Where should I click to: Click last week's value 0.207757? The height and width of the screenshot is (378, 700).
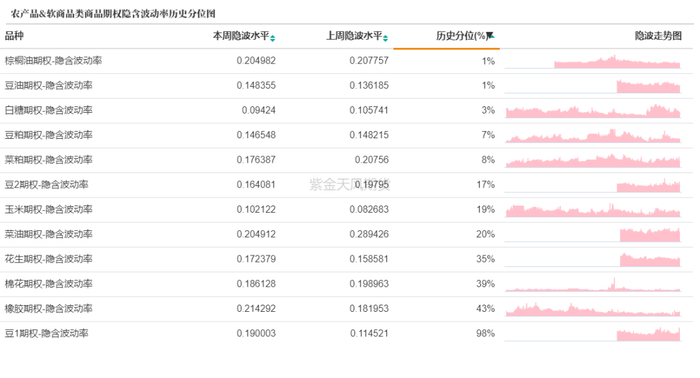[369, 61]
